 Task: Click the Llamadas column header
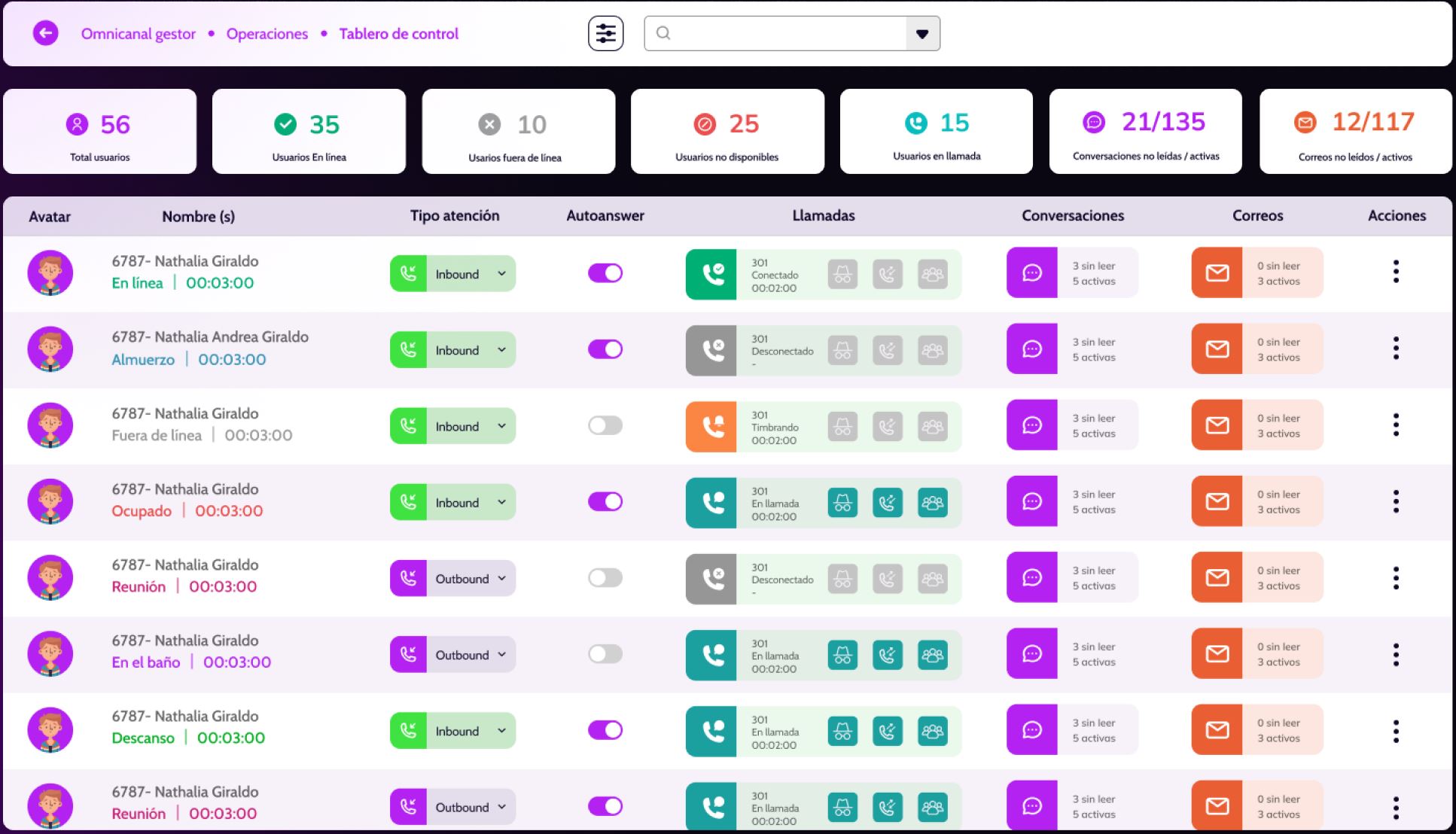pyautogui.click(x=824, y=216)
